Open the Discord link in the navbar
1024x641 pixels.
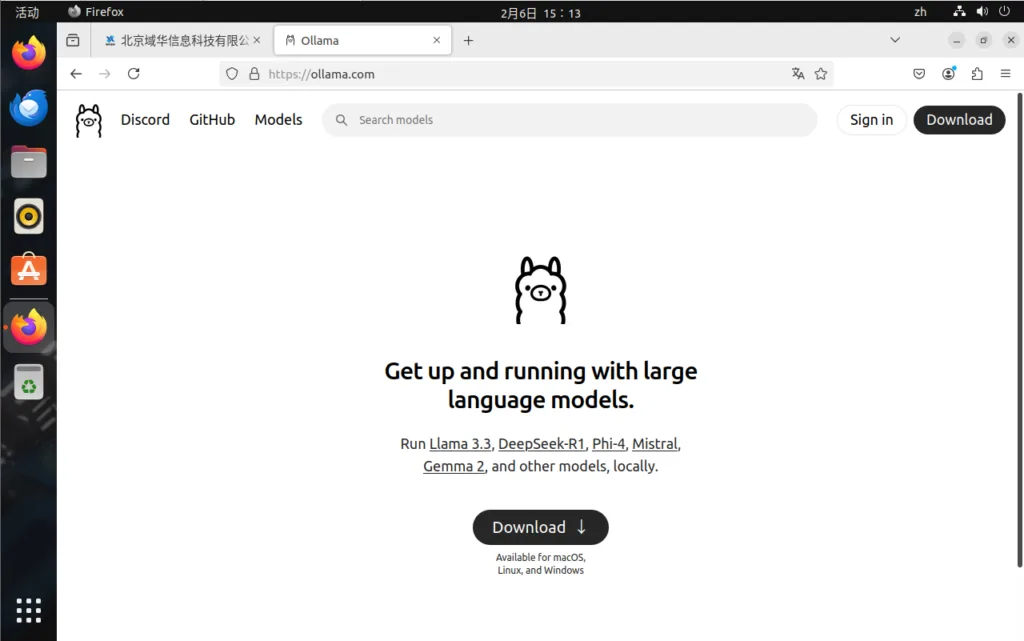click(x=145, y=120)
